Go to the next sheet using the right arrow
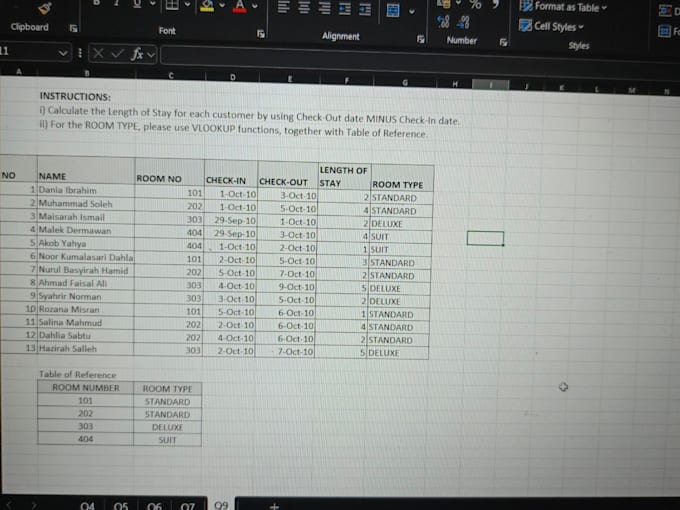 click(x=34, y=505)
